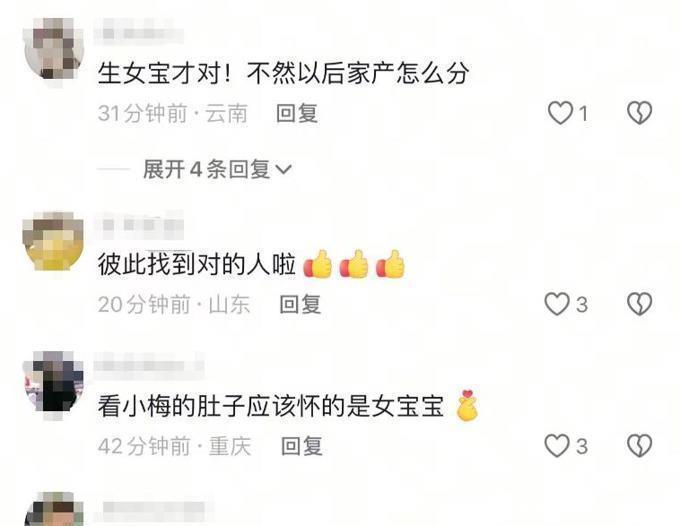This screenshot has width=680, height=526.
Task: Open avatar of the 云南 commenter
Action: coord(54,52)
